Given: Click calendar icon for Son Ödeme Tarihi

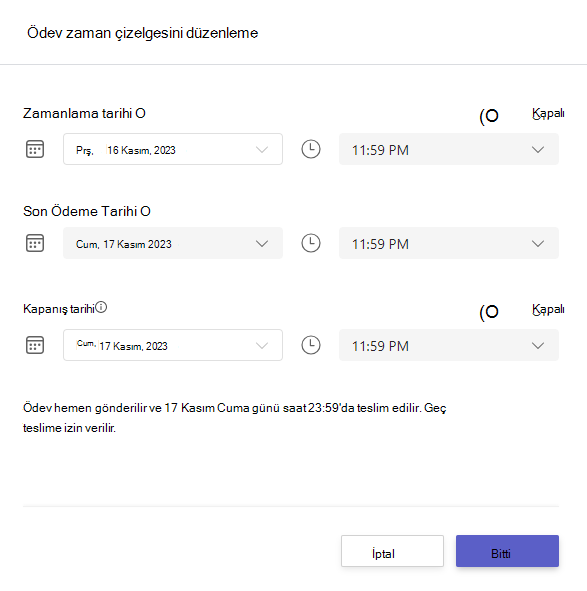Looking at the screenshot, I should tap(35, 243).
